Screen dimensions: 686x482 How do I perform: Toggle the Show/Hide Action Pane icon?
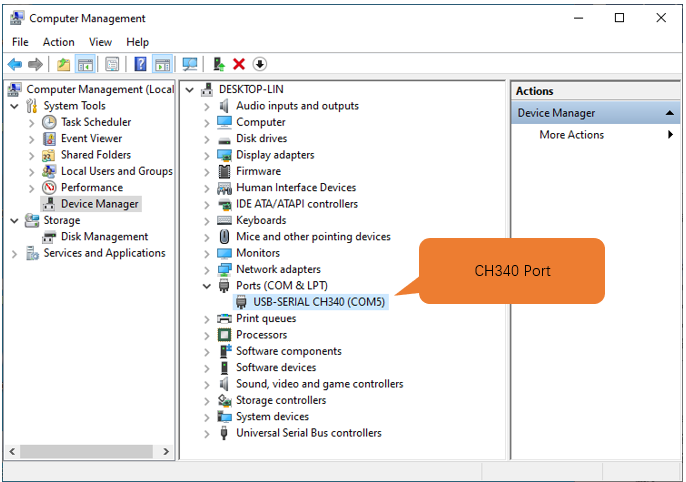[x=162, y=65]
